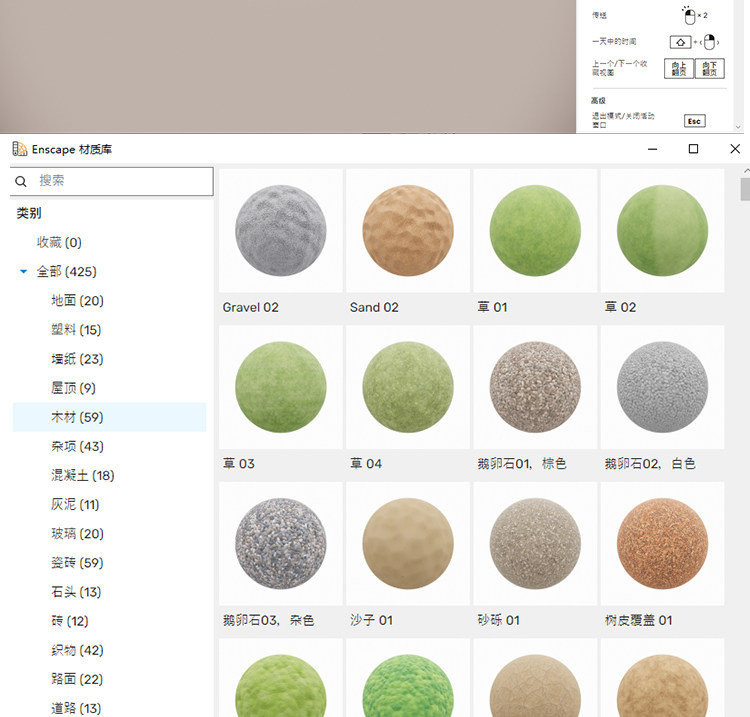This screenshot has width=750, height=717.
Task: Click the 向上翻页 page-up key icon
Action: (x=679, y=68)
